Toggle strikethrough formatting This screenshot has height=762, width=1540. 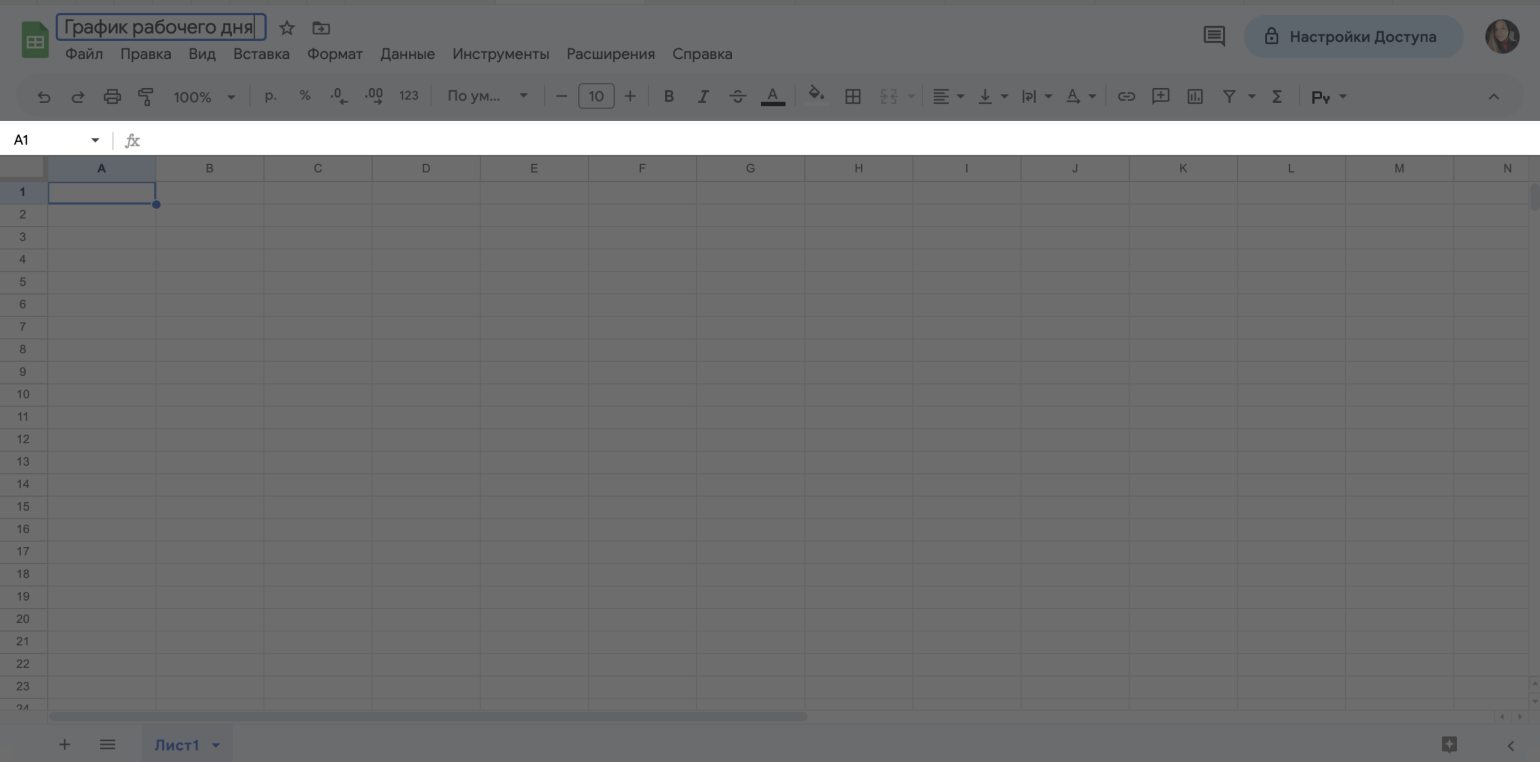[x=738, y=97]
